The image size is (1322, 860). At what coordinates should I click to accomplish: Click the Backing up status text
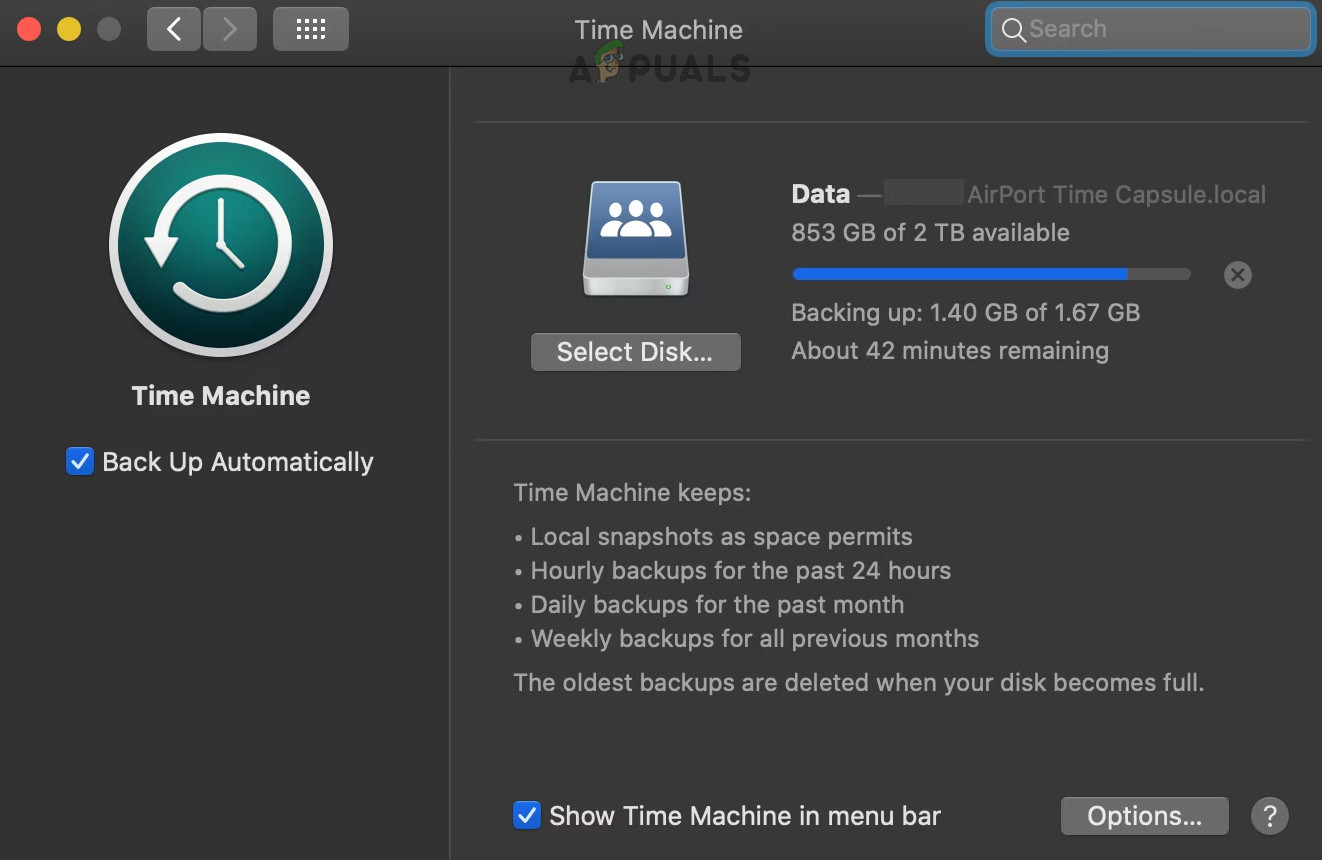[x=965, y=312]
